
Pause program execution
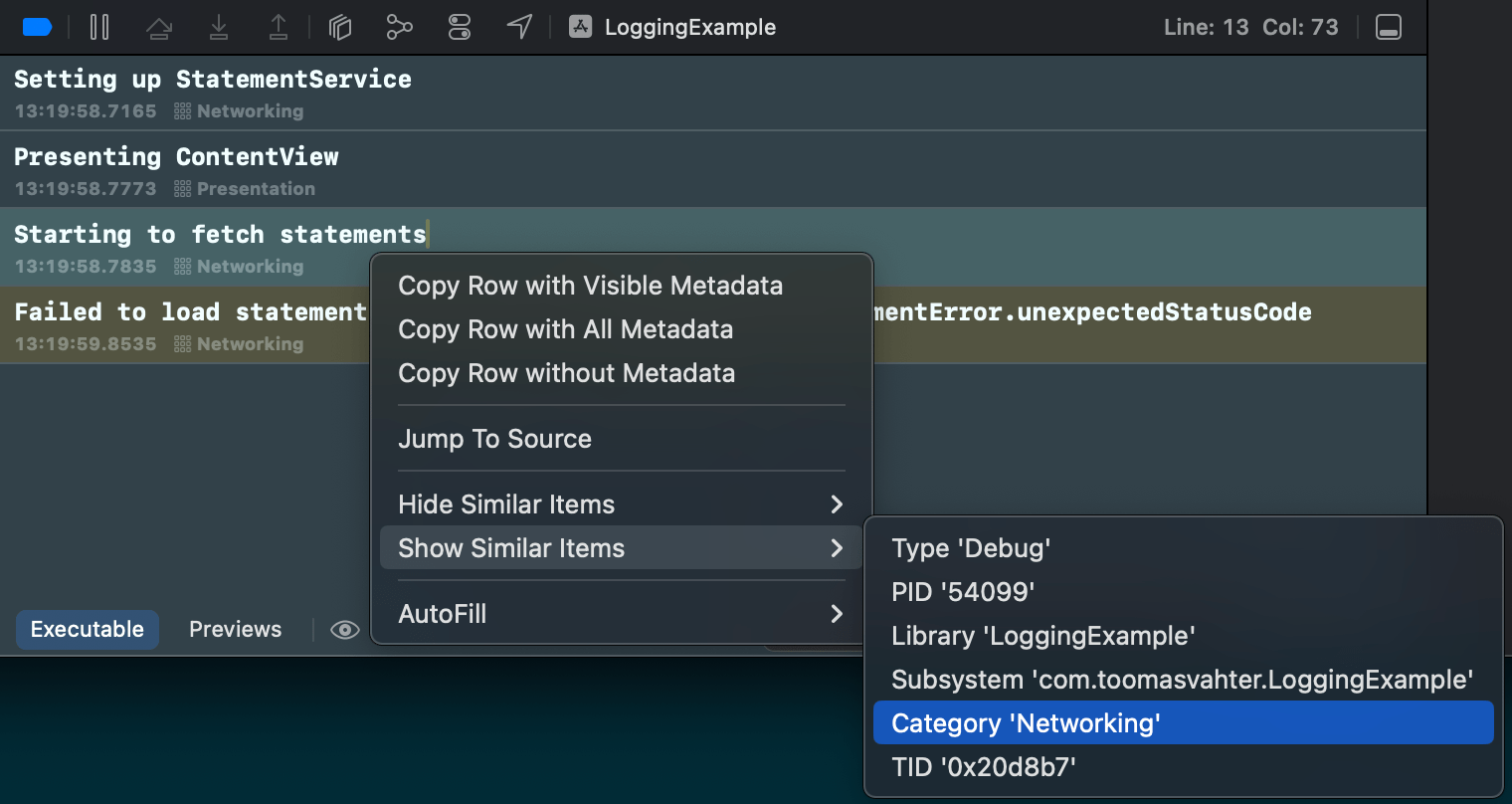click(x=99, y=27)
